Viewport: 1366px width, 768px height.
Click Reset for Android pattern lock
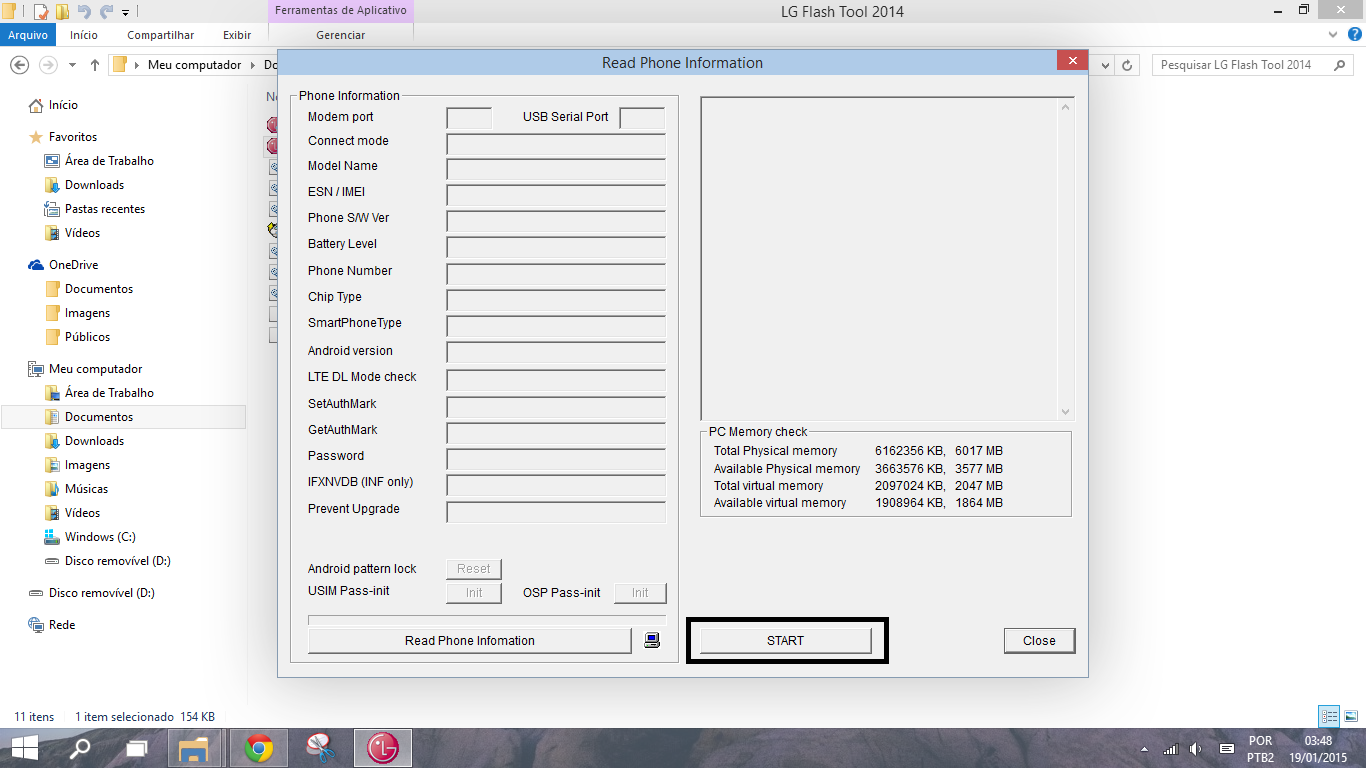(x=474, y=568)
